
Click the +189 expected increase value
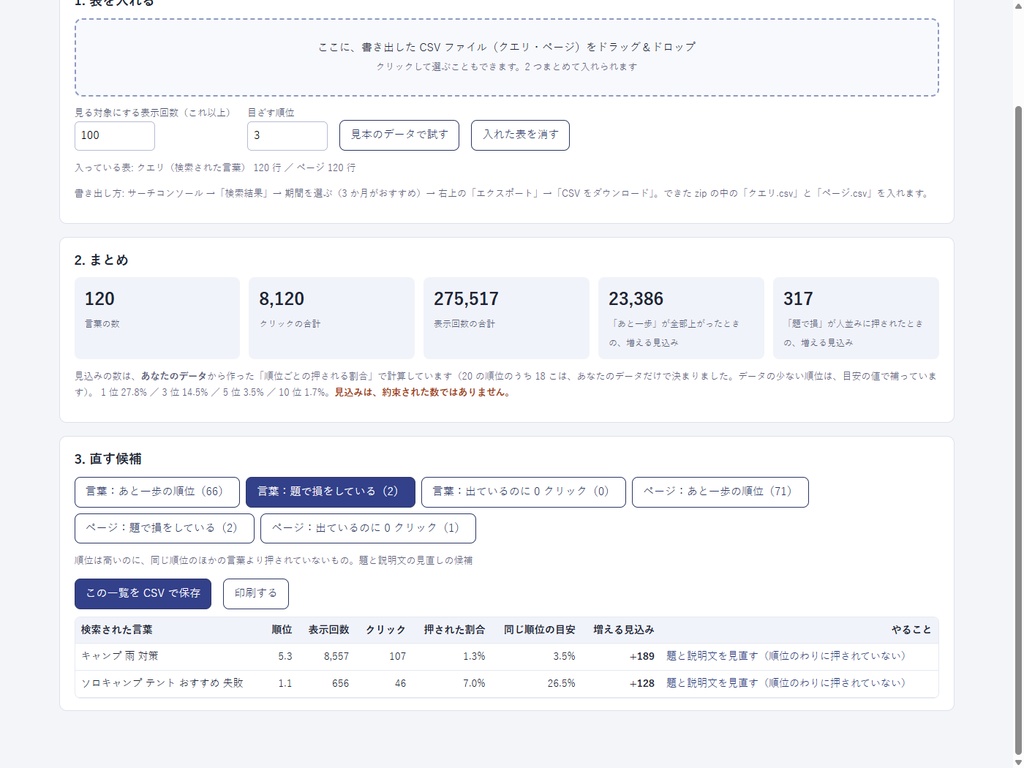(642, 657)
